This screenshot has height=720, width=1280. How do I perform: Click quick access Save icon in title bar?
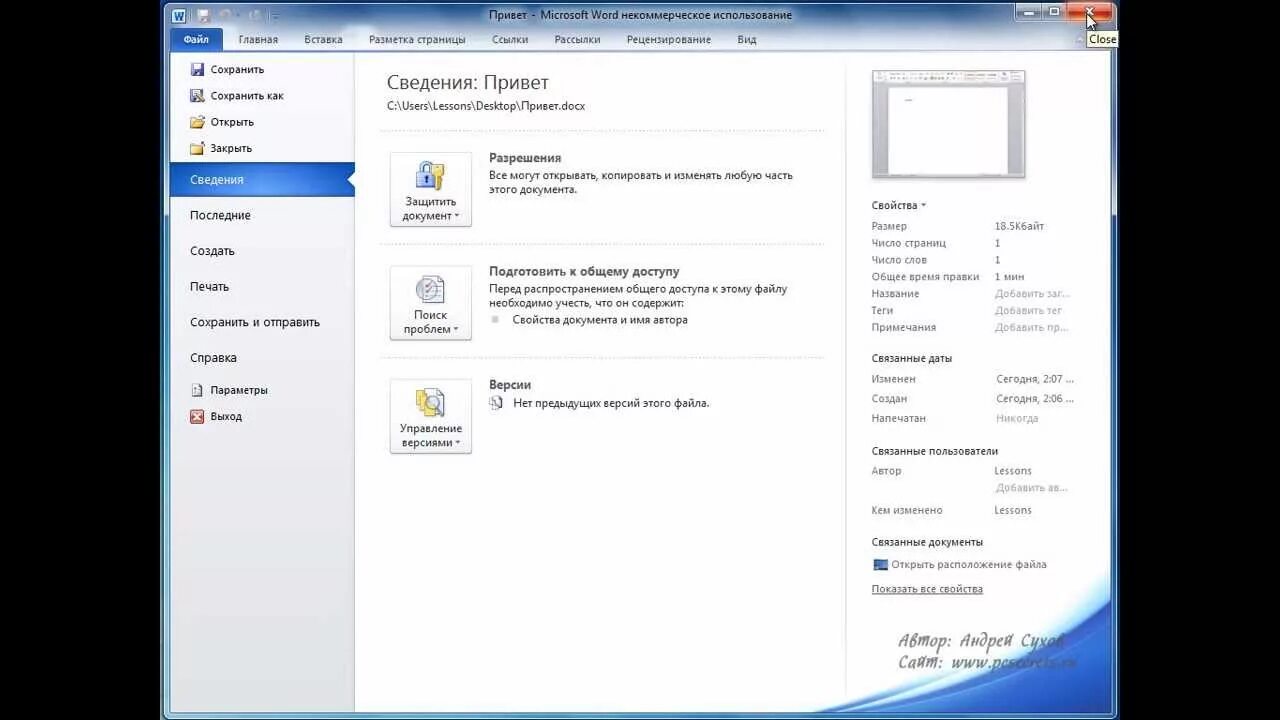(x=204, y=15)
